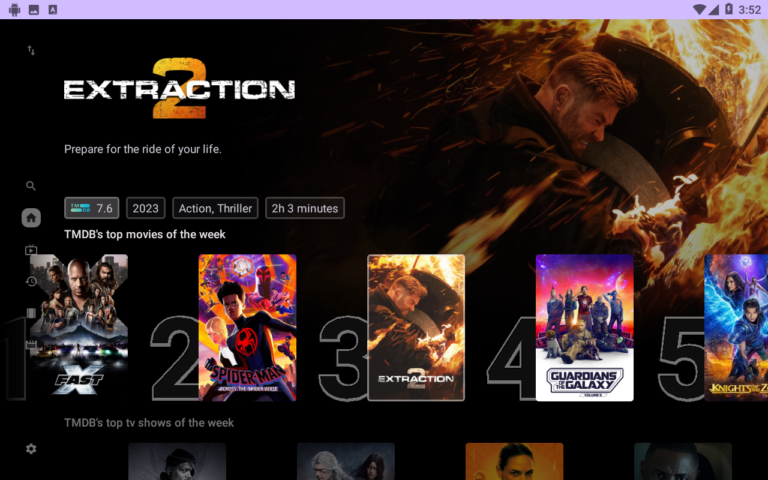This screenshot has height=480, width=768.
Task: Click the Extraction 2 title logo
Action: [179, 88]
